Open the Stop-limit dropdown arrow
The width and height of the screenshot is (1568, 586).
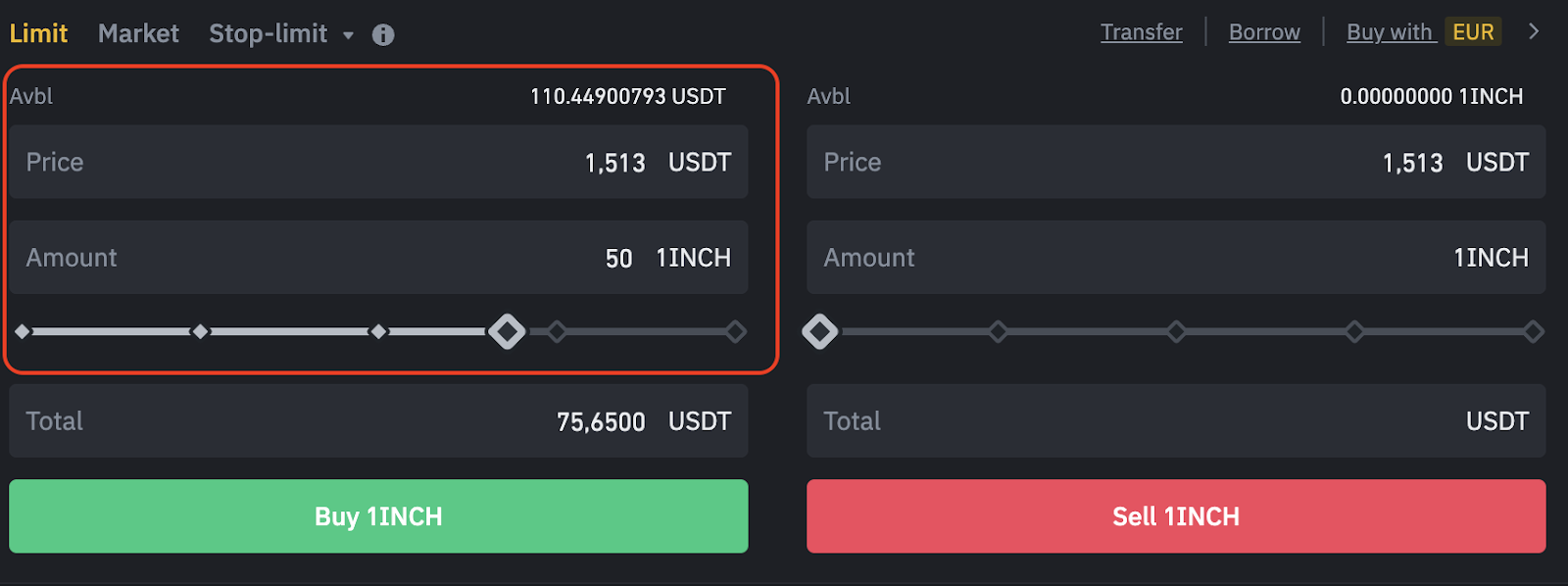[348, 35]
